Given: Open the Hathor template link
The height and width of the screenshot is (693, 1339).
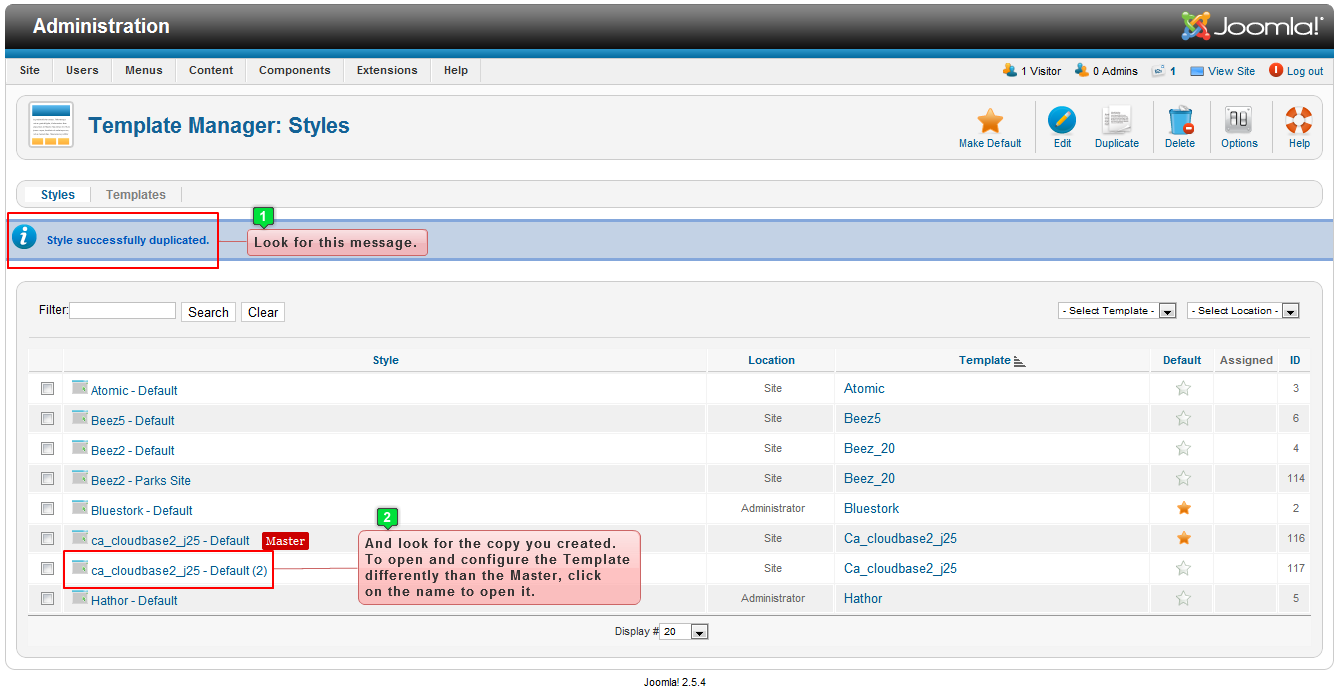Looking at the screenshot, I should 863,598.
